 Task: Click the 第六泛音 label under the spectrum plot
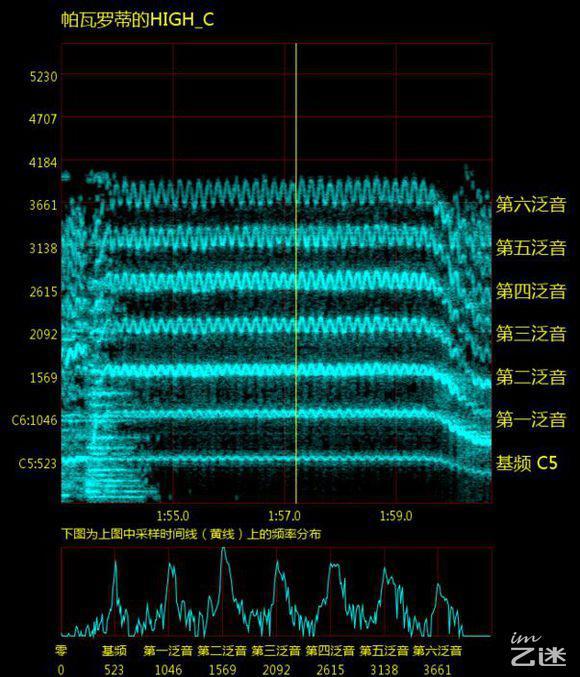[x=437, y=651]
